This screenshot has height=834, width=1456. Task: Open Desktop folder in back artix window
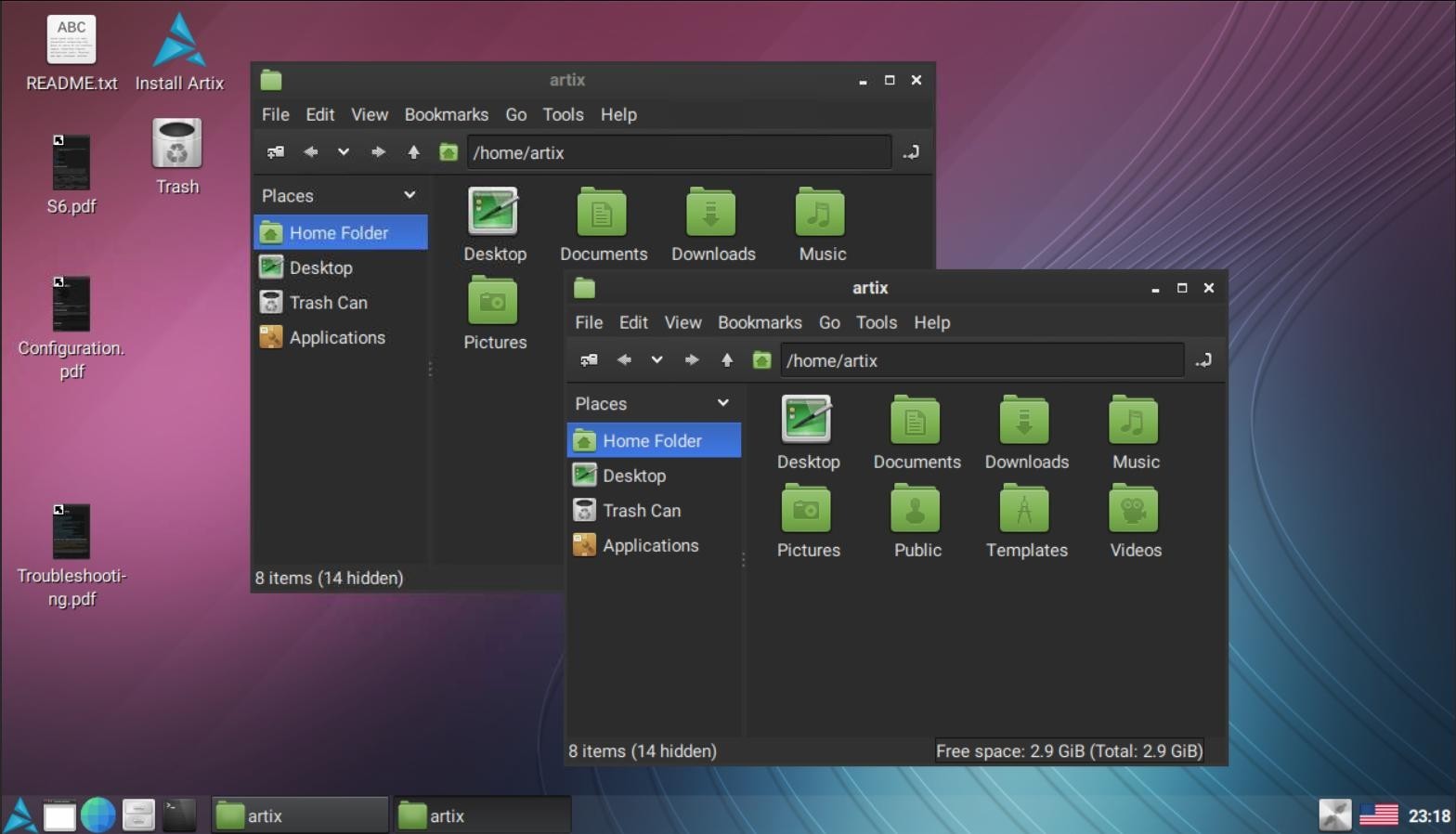[x=495, y=225]
